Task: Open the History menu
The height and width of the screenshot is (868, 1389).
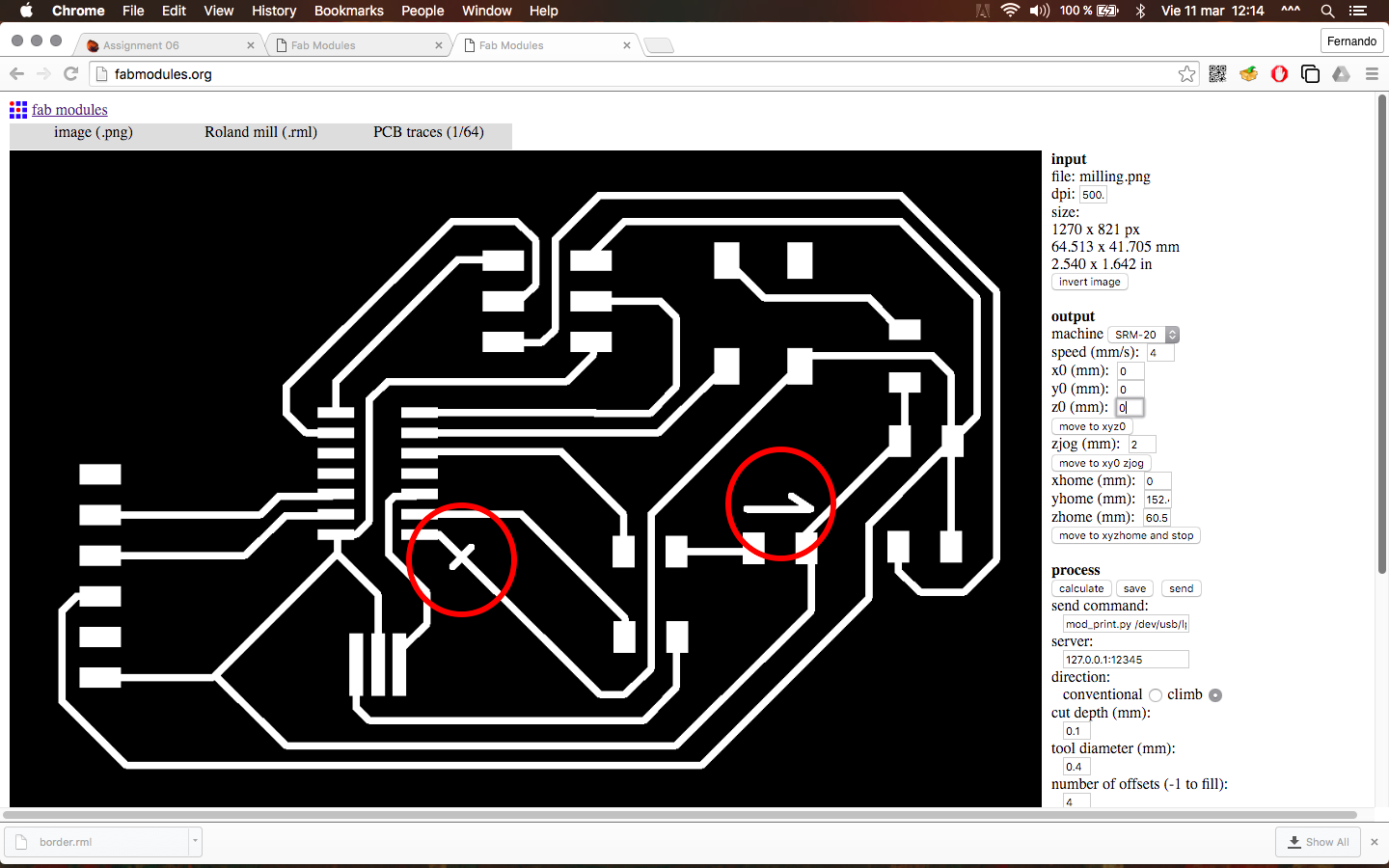Action: click(x=274, y=11)
